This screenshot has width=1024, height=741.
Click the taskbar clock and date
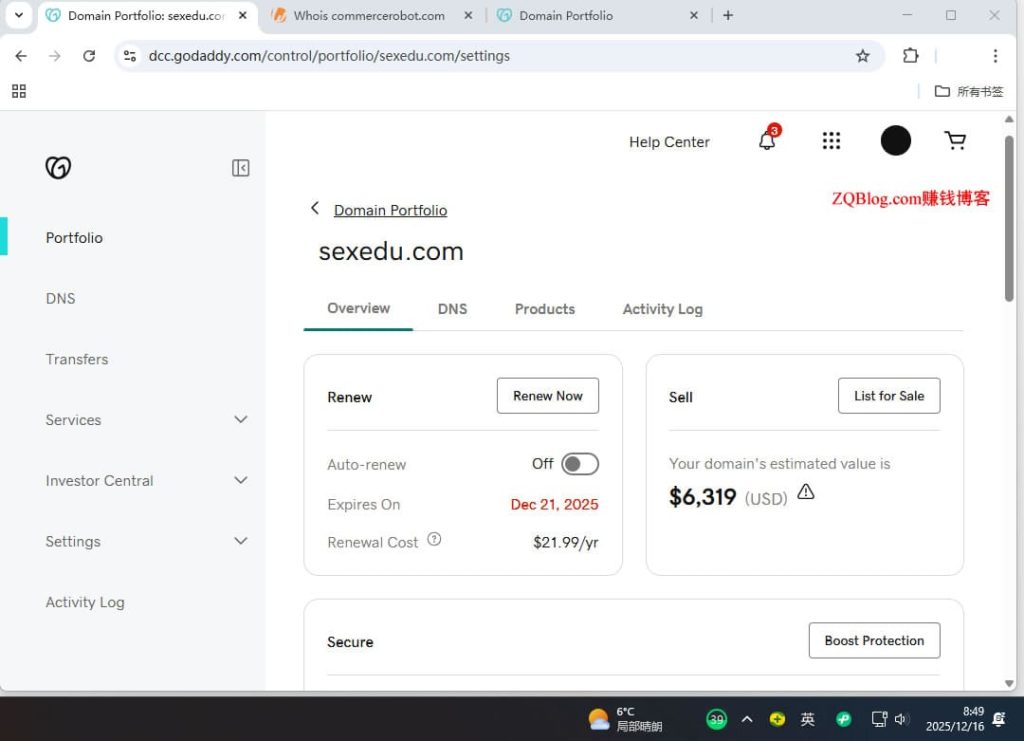[955, 719]
